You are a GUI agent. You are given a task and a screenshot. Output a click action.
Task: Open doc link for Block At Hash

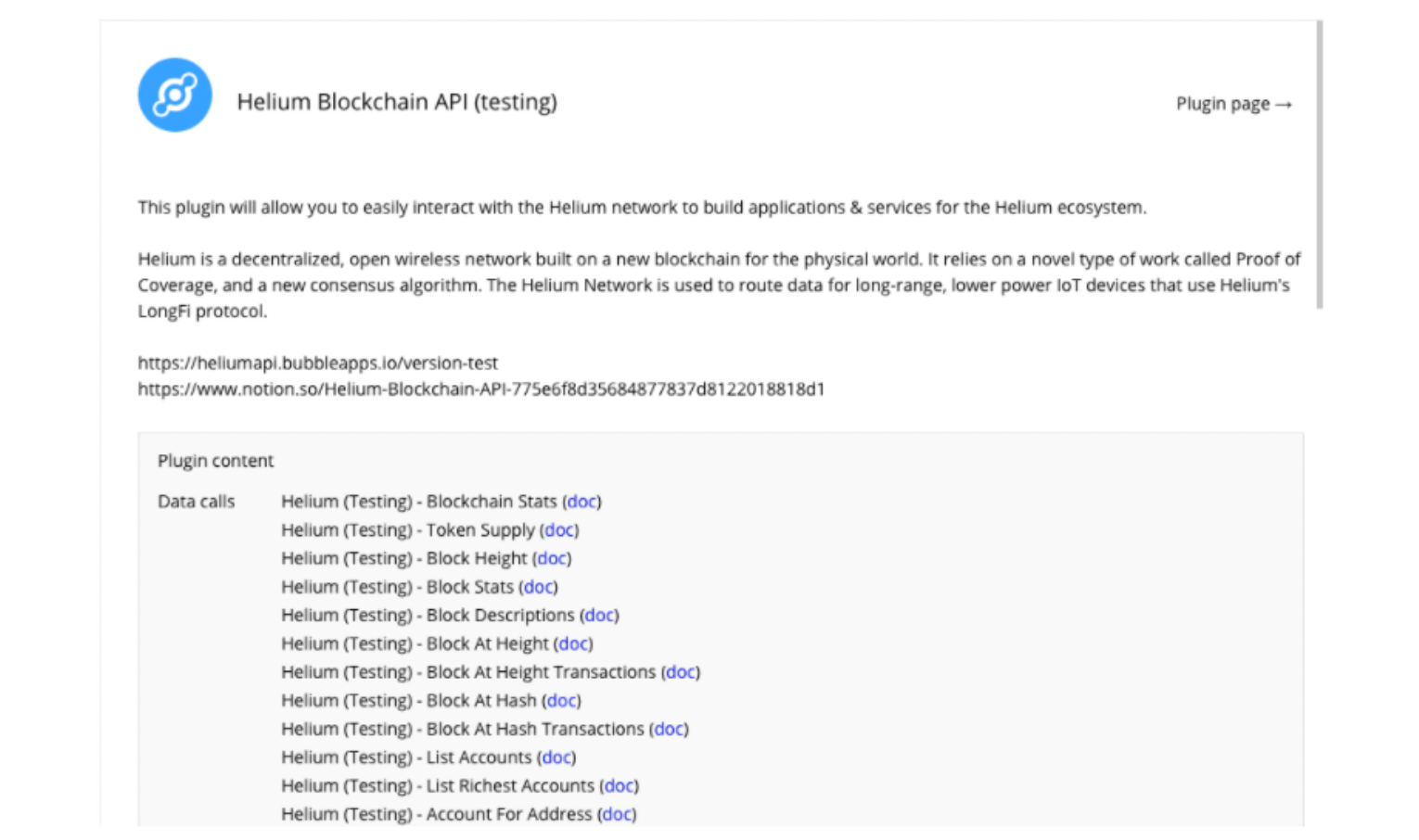[x=561, y=701]
